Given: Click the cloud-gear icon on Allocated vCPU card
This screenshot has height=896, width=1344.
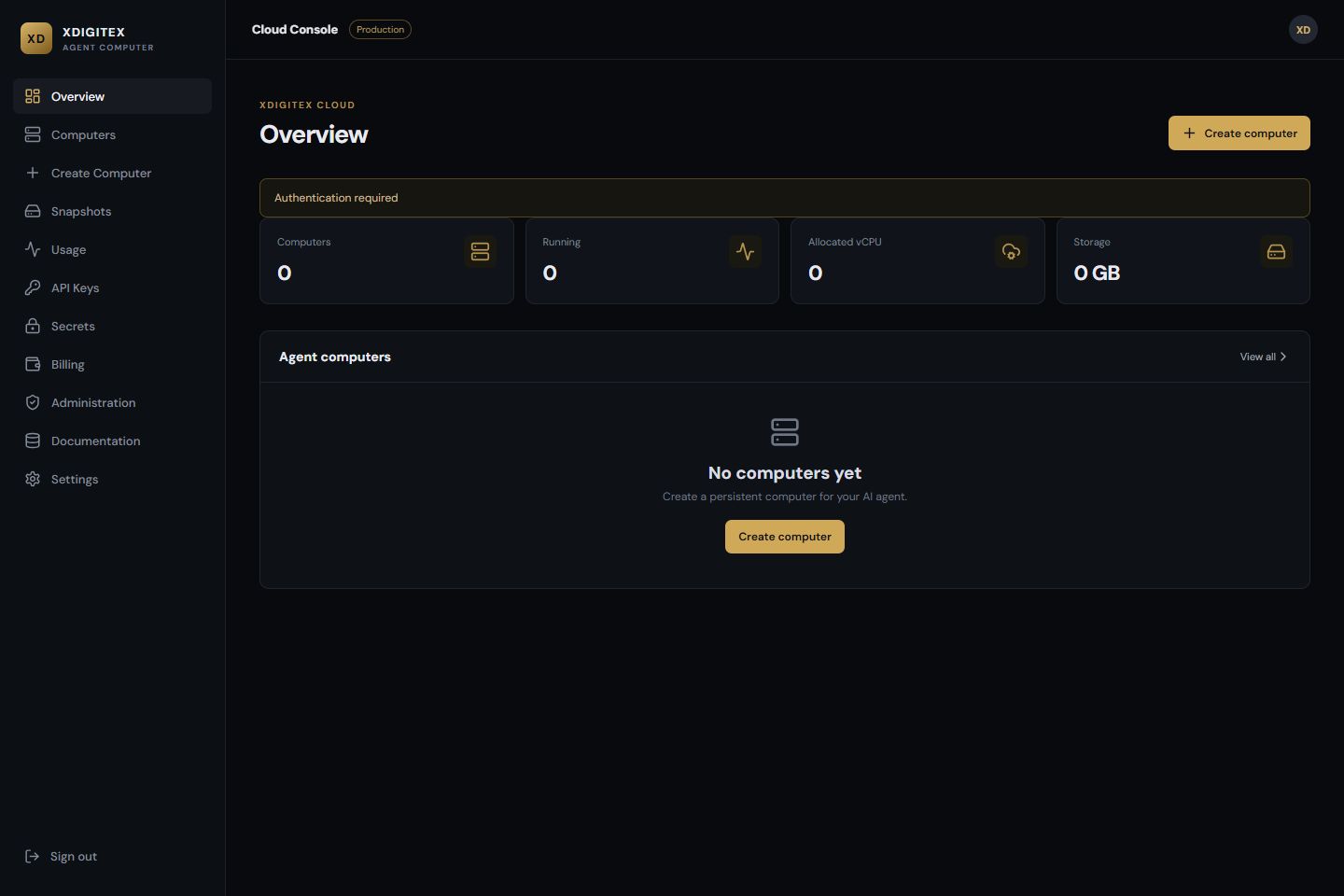Looking at the screenshot, I should (1011, 251).
